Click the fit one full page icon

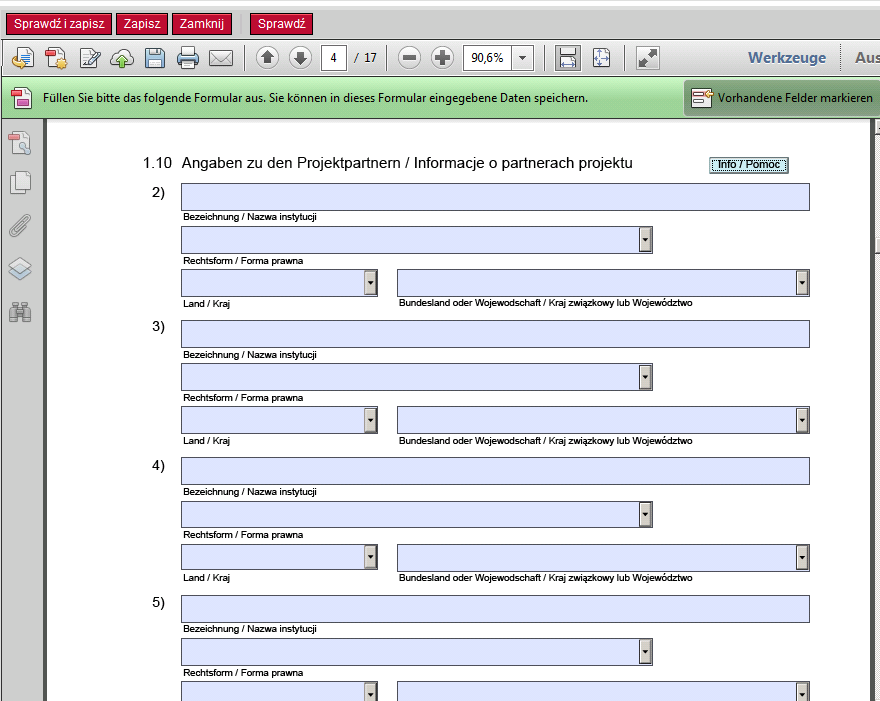click(x=601, y=58)
